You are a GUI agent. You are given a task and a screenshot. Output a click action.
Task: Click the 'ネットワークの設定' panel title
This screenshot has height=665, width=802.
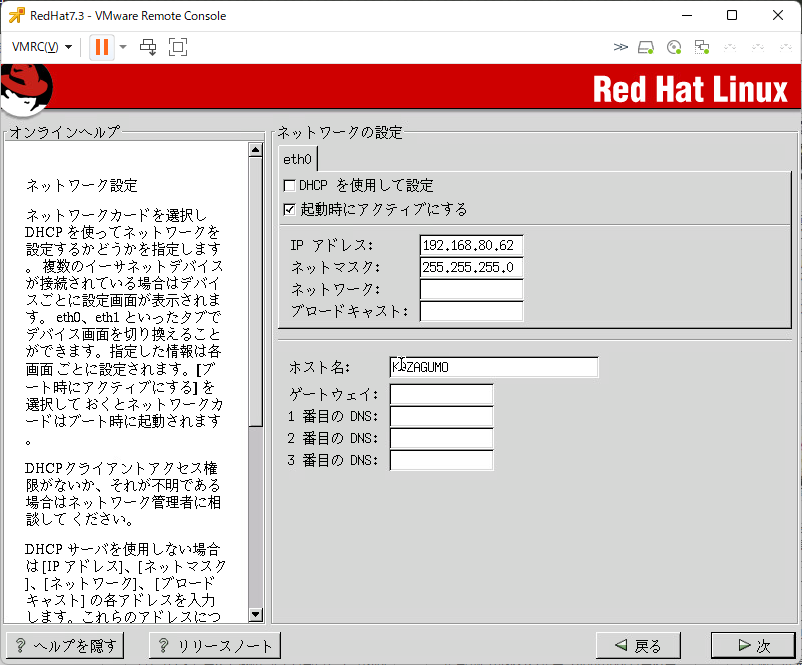tap(340, 132)
